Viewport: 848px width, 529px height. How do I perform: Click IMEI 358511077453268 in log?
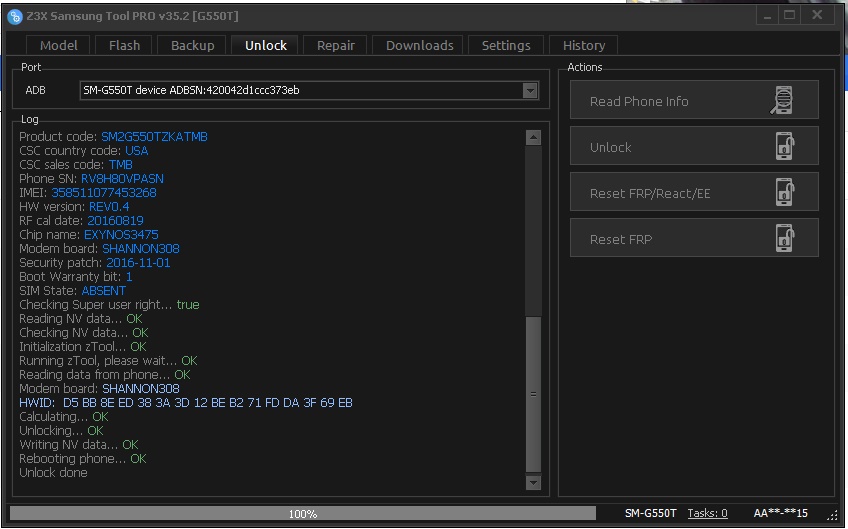pos(104,193)
